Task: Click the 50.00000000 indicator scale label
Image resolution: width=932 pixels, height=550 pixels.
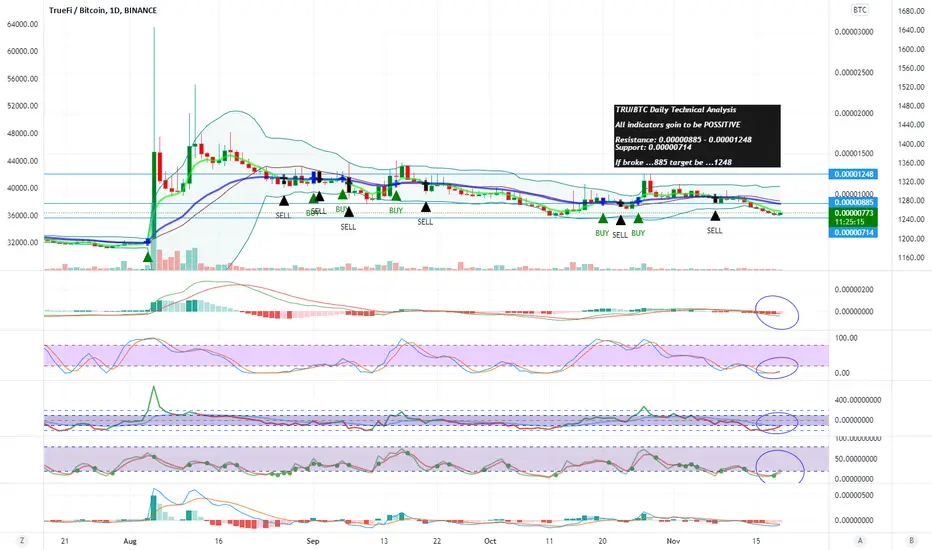Action: tap(856, 459)
